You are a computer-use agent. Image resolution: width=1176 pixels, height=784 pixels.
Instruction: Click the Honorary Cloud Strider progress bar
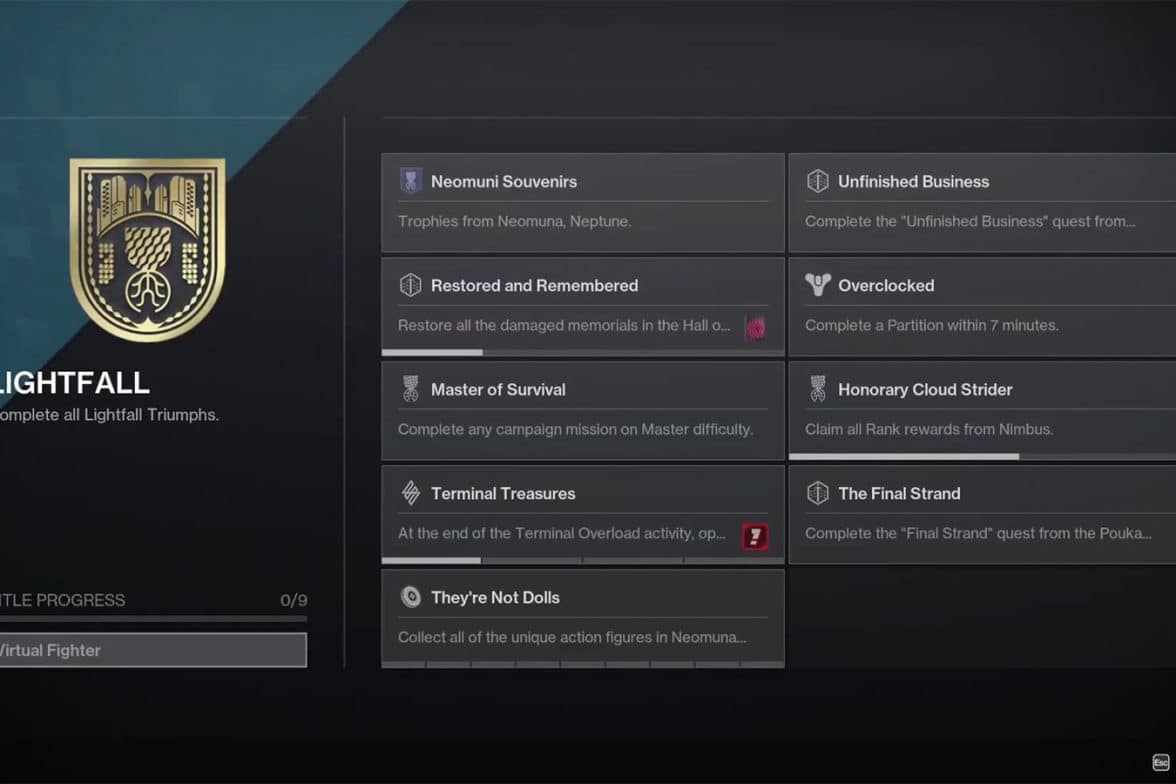point(982,456)
